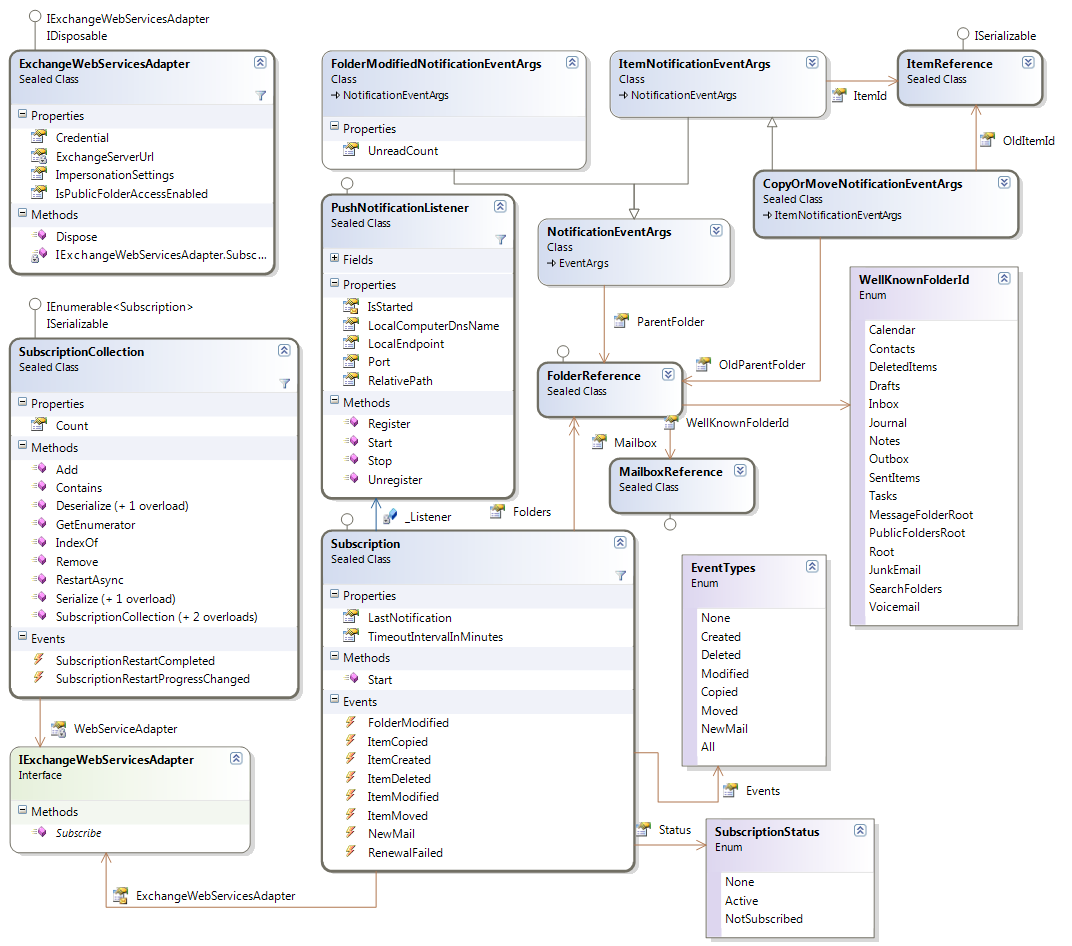The width and height of the screenshot is (1072, 946).
Task: Select the Credential property icon
Action: tap(39, 137)
